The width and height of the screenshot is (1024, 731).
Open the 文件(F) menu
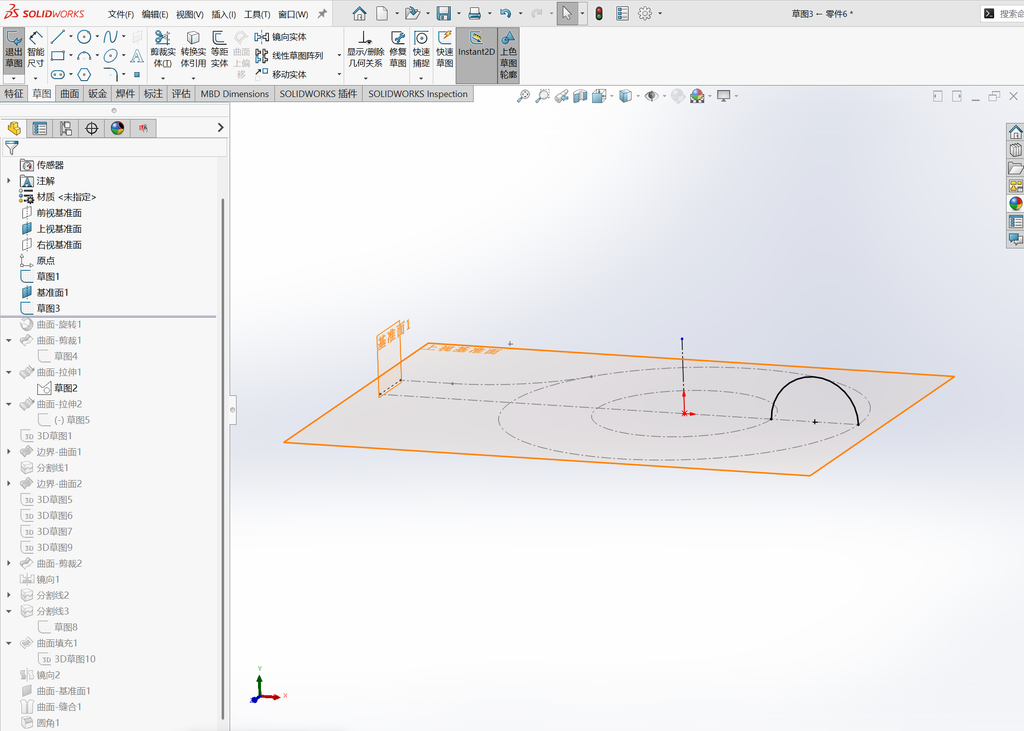[121, 14]
